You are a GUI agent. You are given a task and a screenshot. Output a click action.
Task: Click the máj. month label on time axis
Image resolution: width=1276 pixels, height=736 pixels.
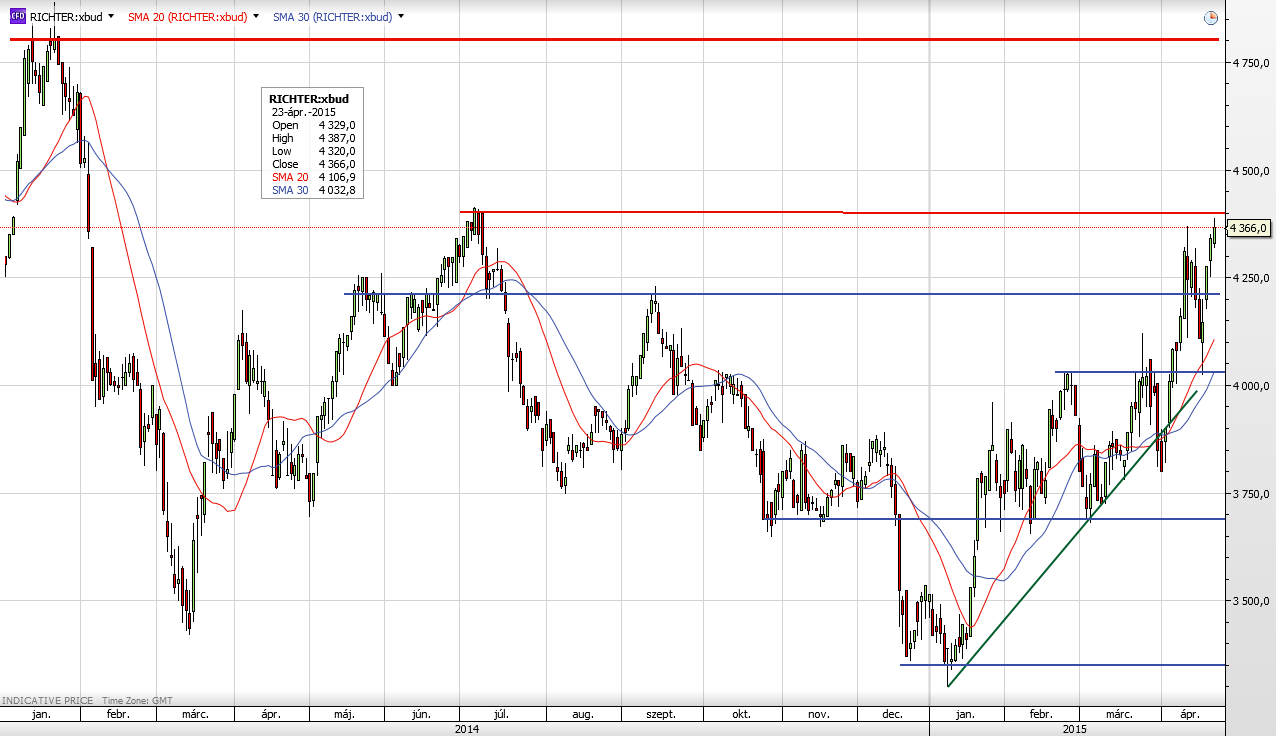click(345, 715)
